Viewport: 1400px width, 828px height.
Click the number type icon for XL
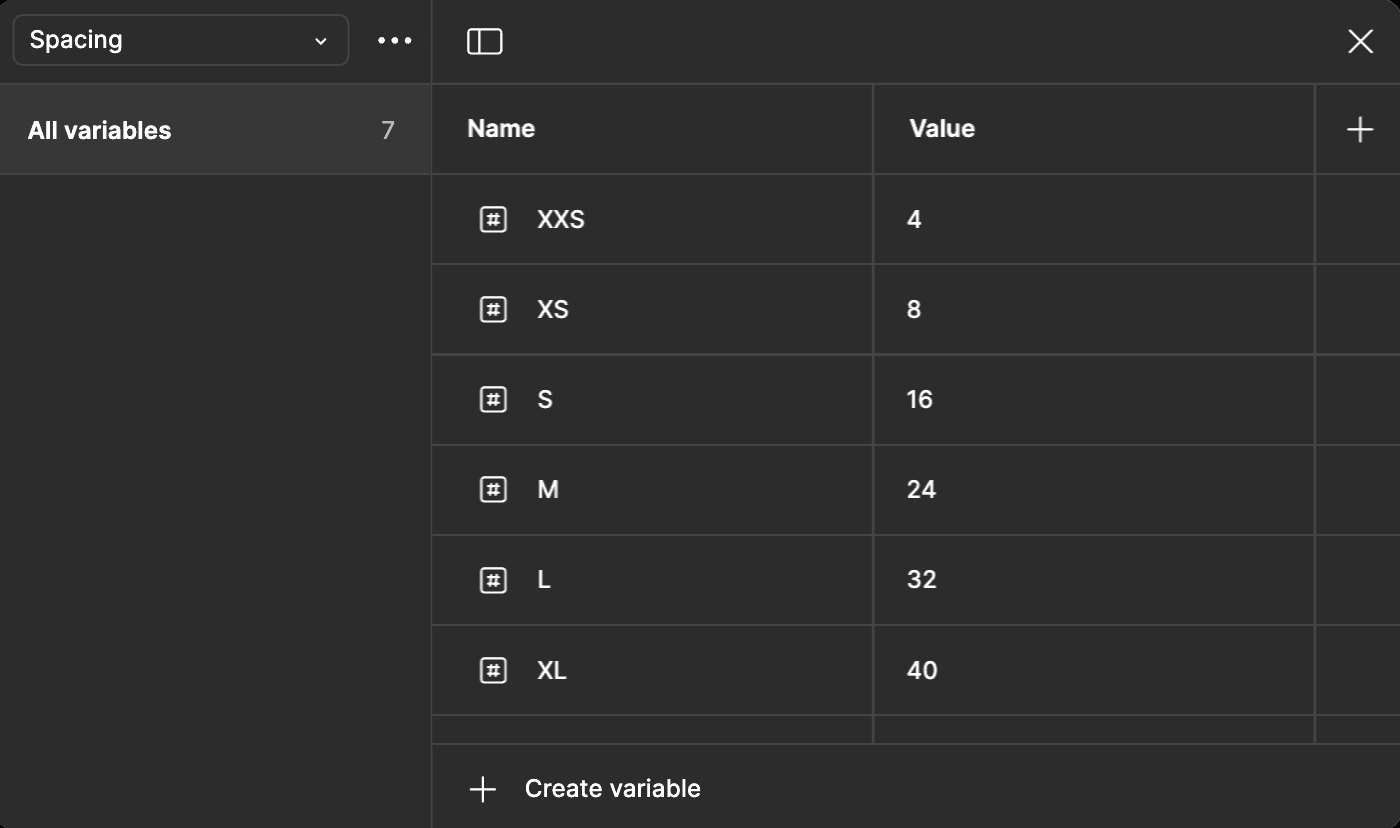tap(493, 669)
